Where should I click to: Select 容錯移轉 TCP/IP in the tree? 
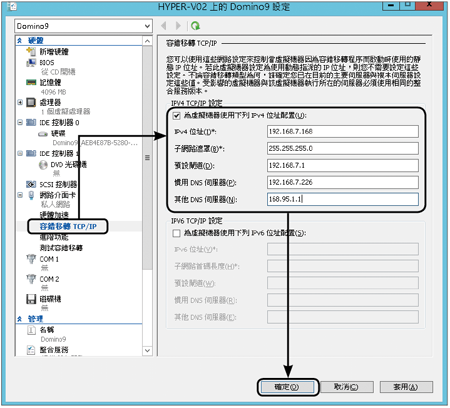pos(68,227)
